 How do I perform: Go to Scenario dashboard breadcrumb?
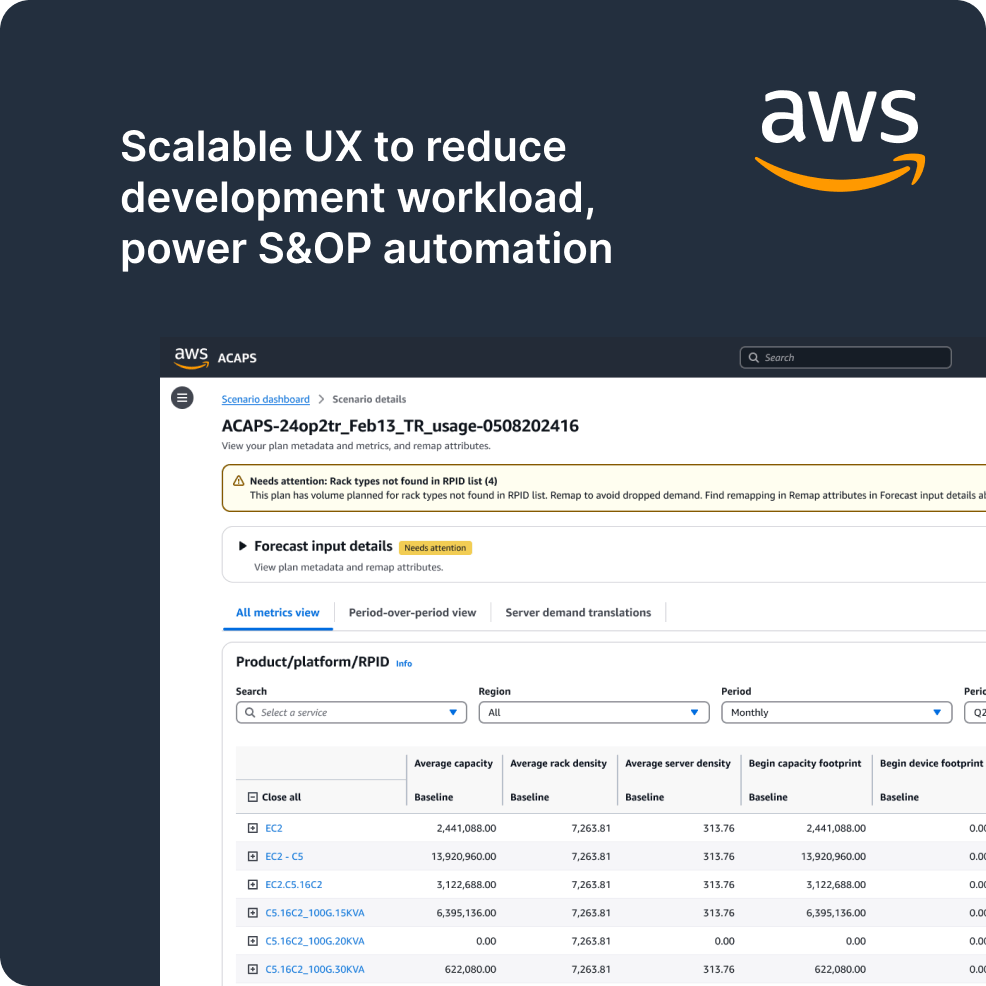coord(265,399)
